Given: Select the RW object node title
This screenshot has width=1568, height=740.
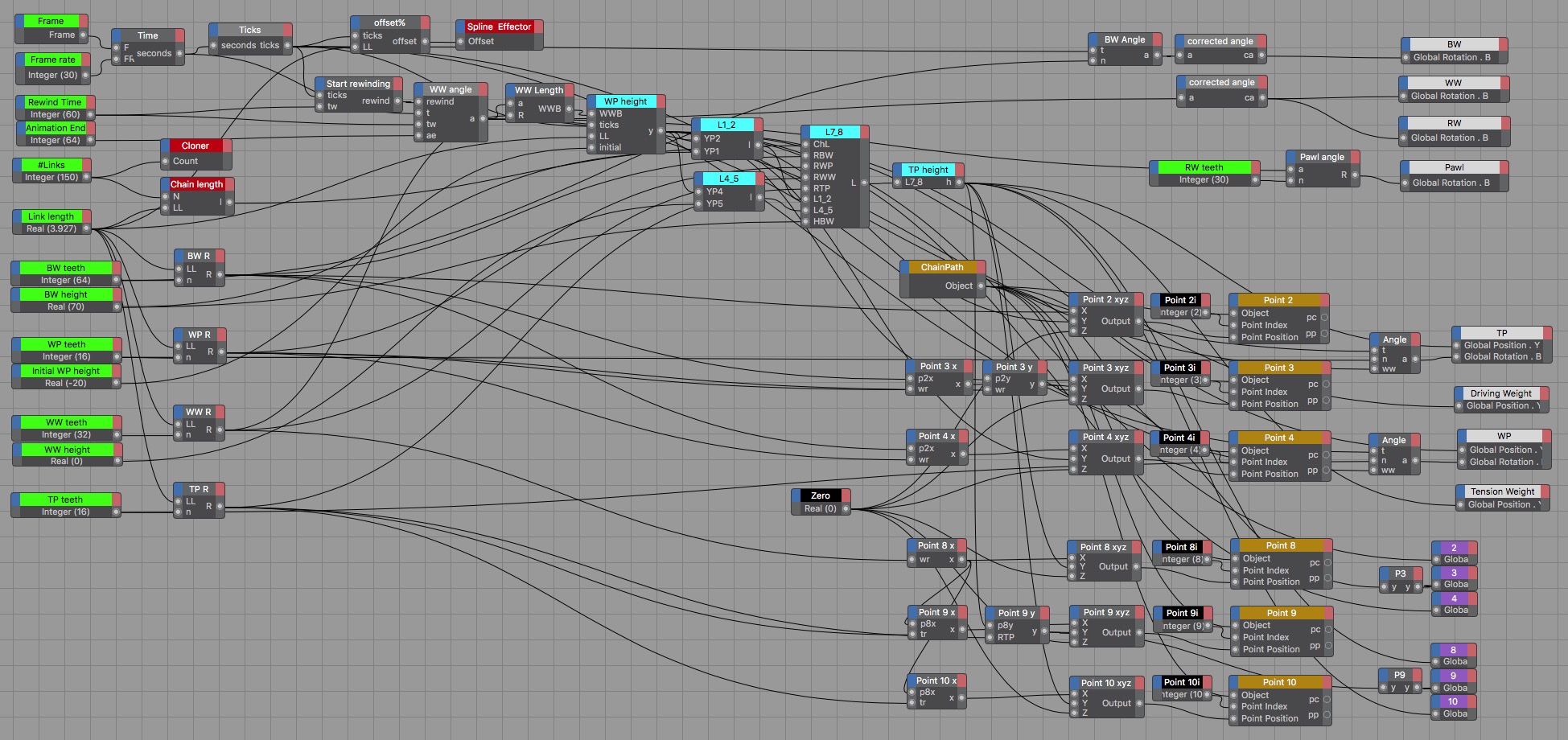Looking at the screenshot, I should (x=1454, y=123).
